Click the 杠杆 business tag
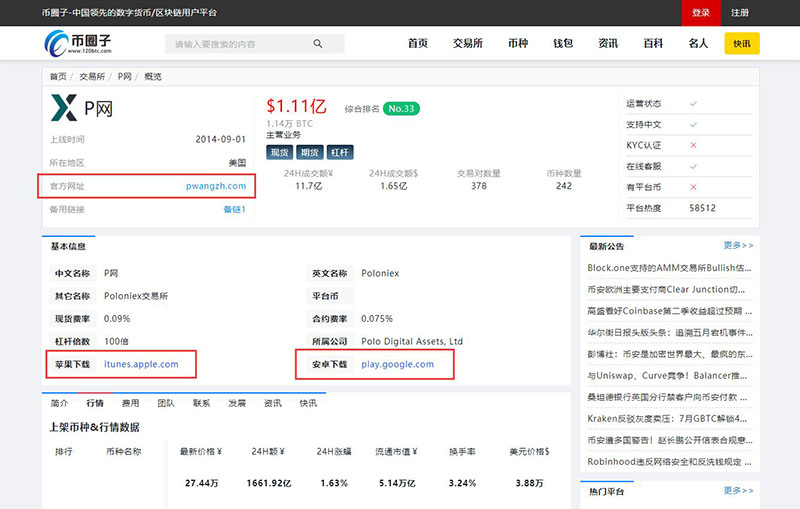Image resolution: width=800 pixels, height=509 pixels. coord(340,152)
